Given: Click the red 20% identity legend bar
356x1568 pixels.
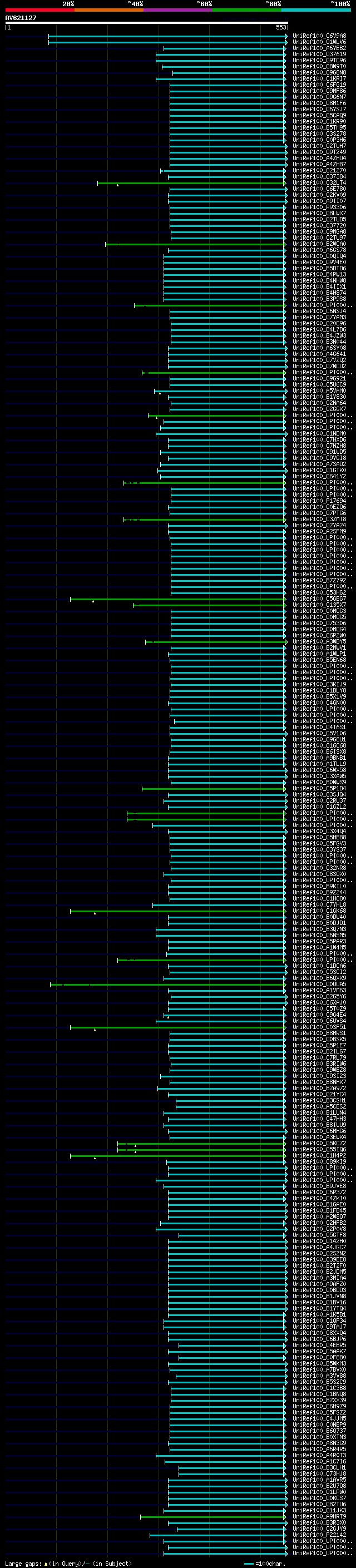Looking at the screenshot, I should tap(39, 10).
